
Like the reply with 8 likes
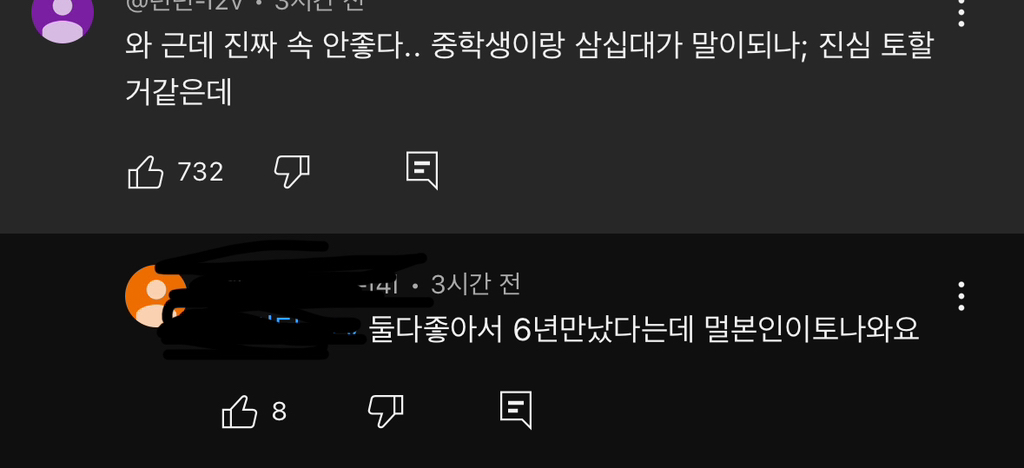click(x=240, y=412)
